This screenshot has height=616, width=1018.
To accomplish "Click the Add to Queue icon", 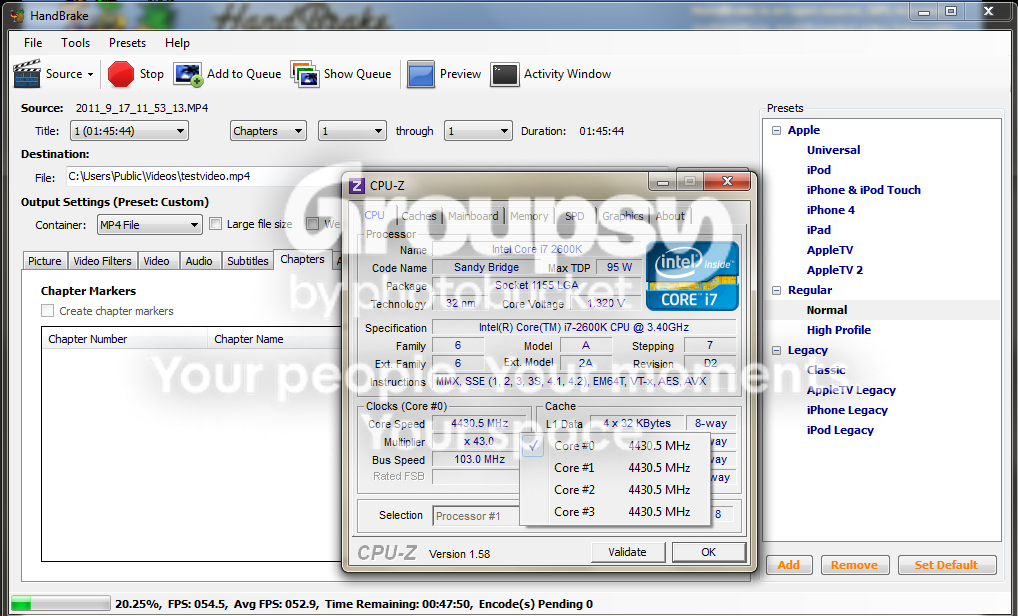I will pyautogui.click(x=188, y=74).
